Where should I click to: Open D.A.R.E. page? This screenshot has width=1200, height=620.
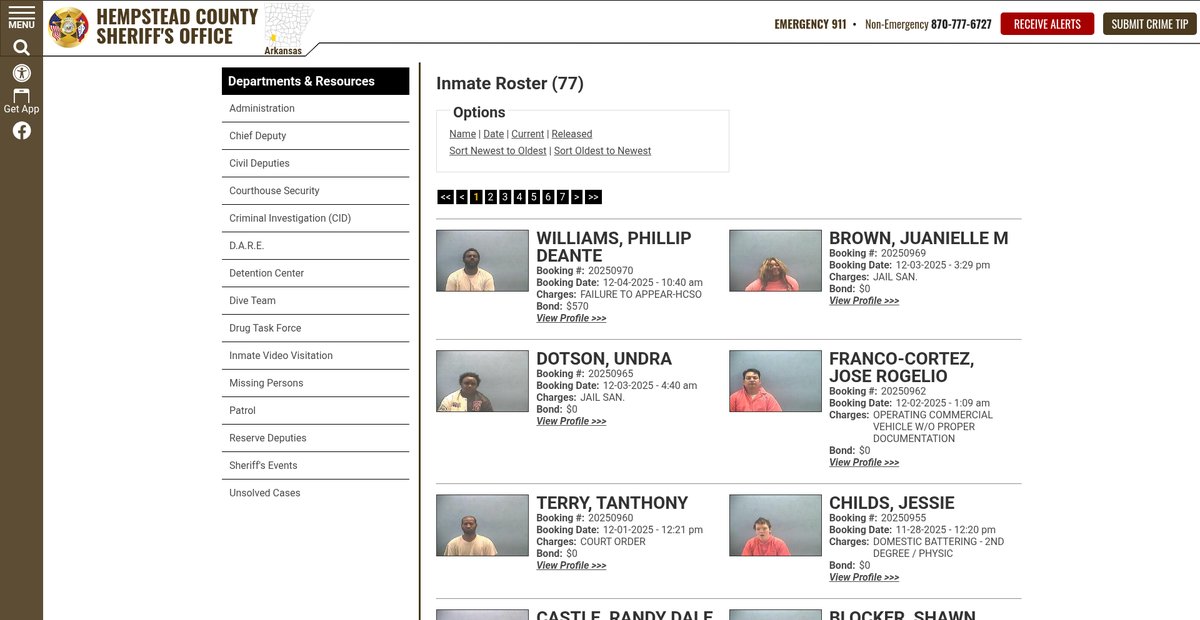click(x=315, y=246)
